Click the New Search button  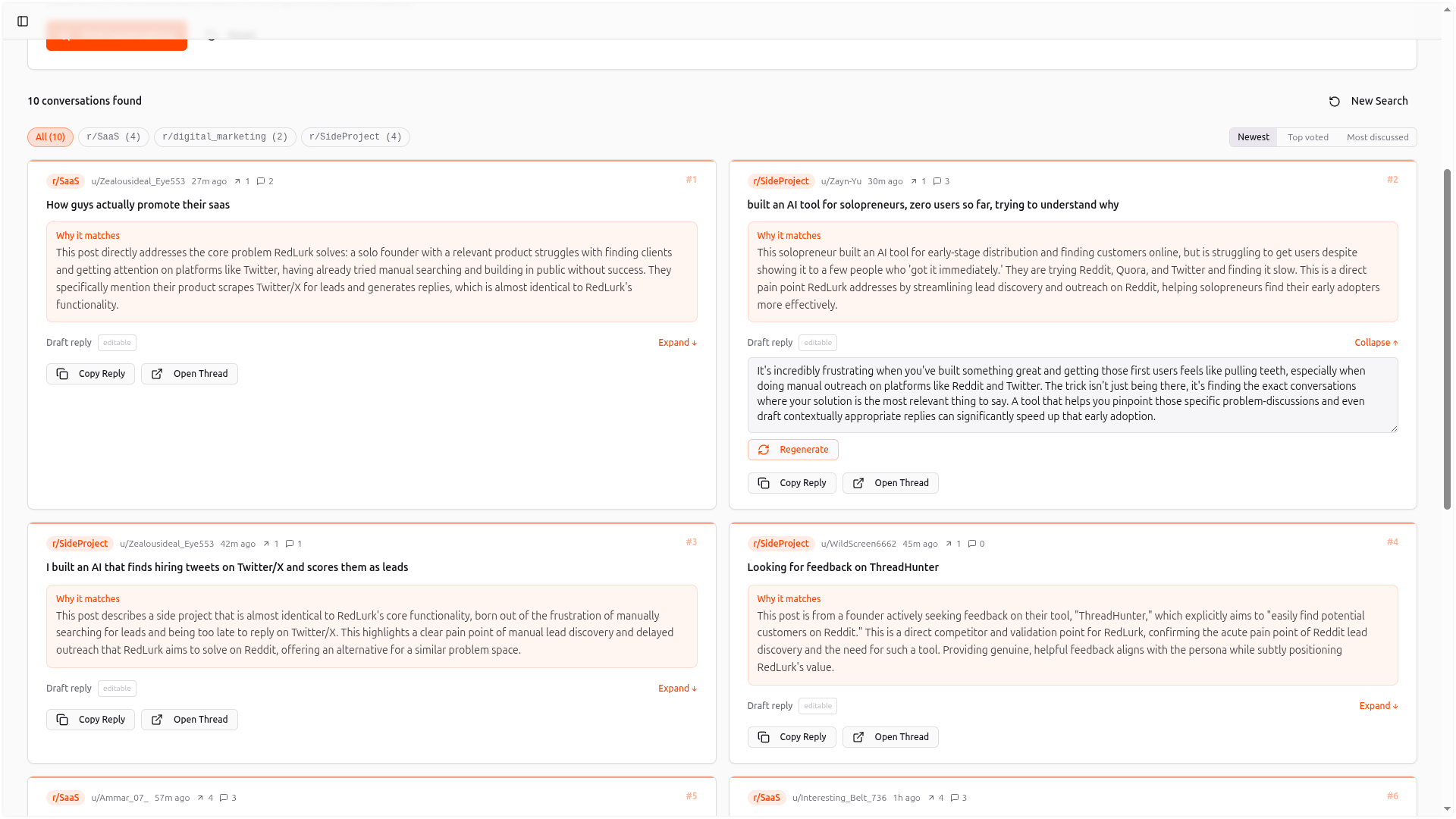point(1379,100)
